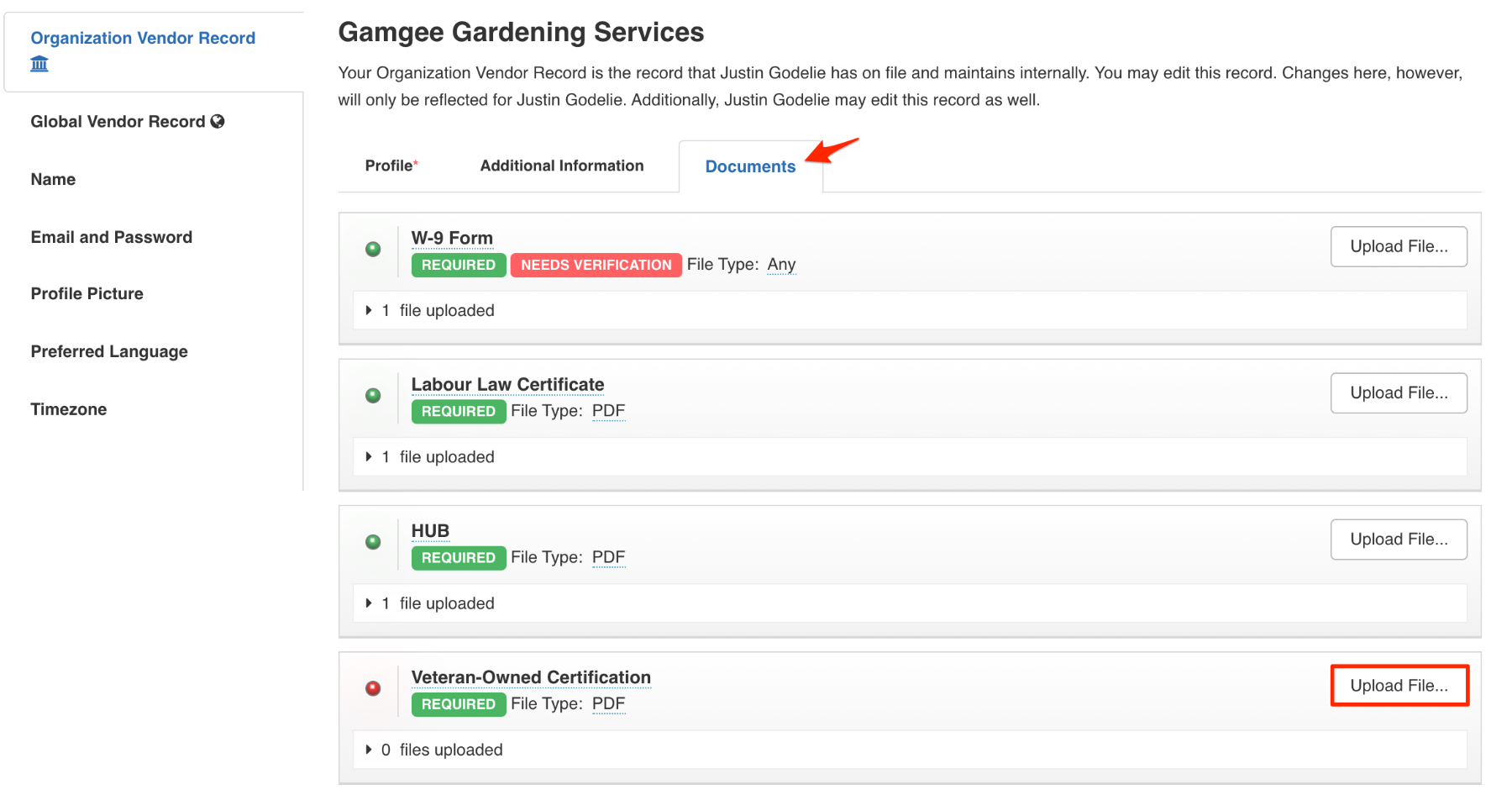This screenshot has width=1512, height=795.
Task: Go to the Name sidebar section
Action: point(53,179)
